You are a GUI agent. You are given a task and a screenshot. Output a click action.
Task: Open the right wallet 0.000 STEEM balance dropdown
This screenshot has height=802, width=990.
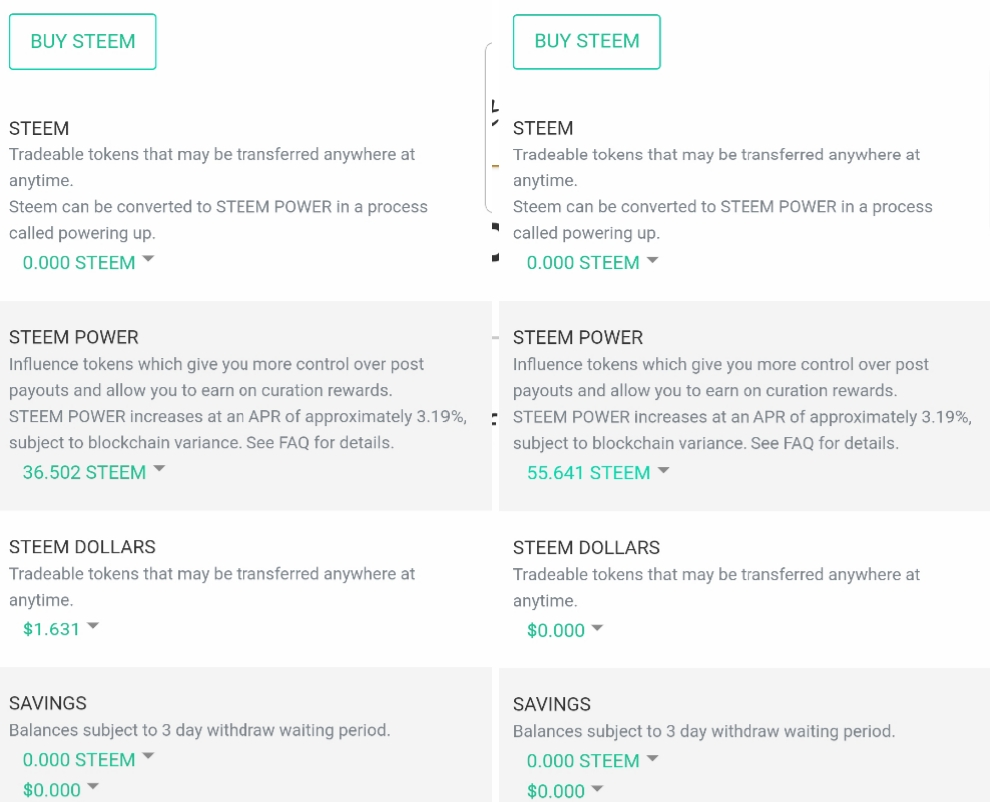click(592, 262)
